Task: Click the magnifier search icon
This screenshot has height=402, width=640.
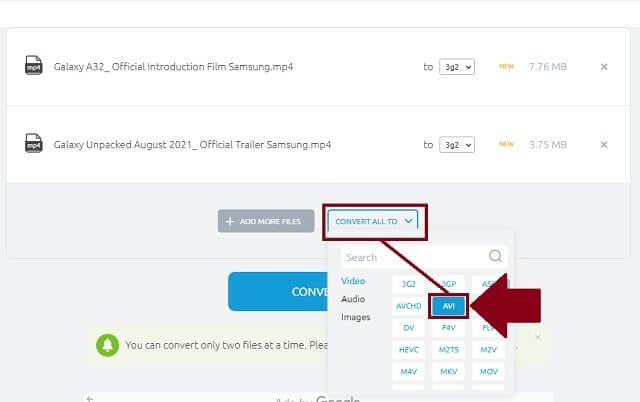Action: tap(495, 256)
